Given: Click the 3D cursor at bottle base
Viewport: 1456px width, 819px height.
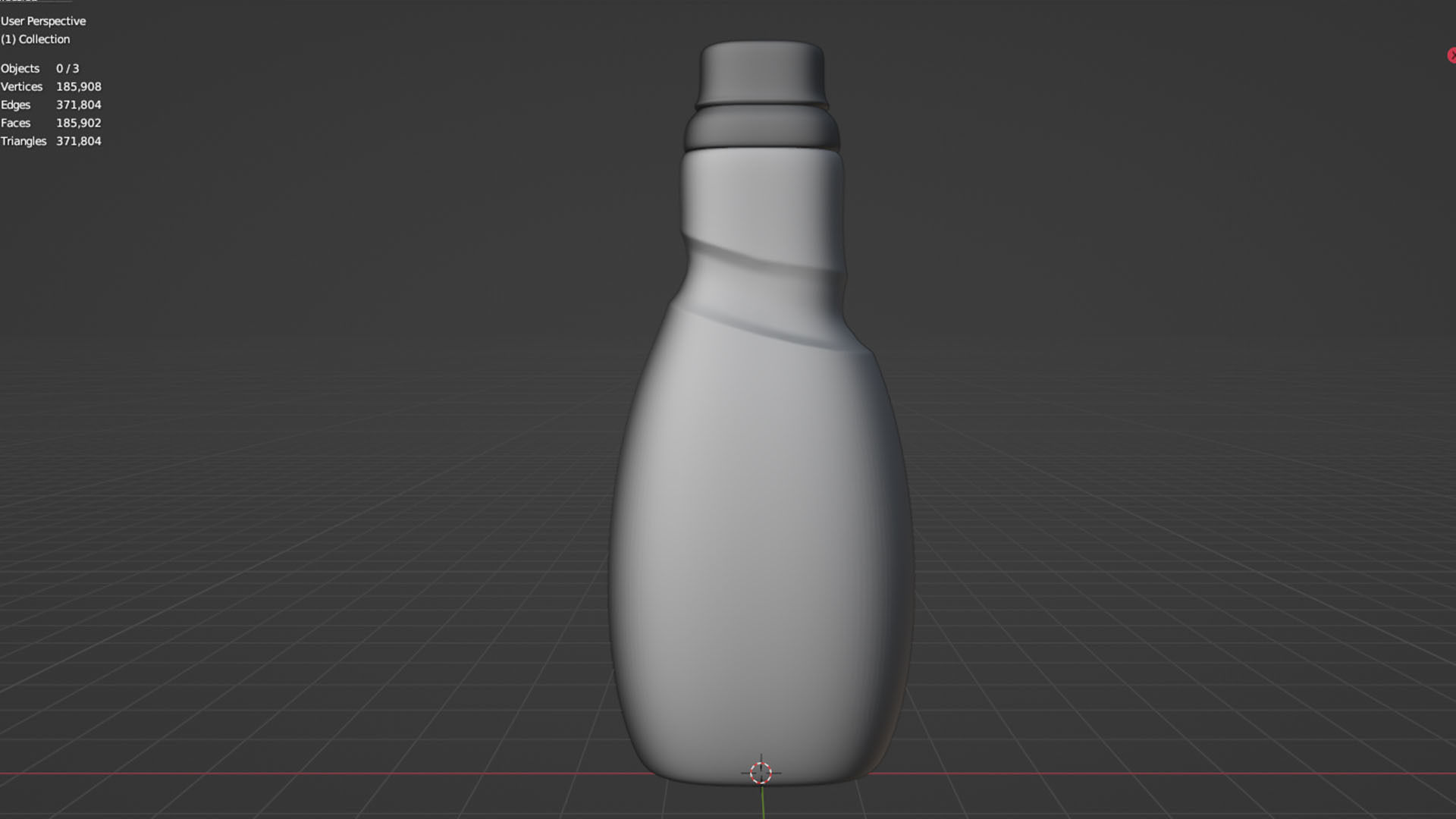Looking at the screenshot, I should pyautogui.click(x=761, y=773).
